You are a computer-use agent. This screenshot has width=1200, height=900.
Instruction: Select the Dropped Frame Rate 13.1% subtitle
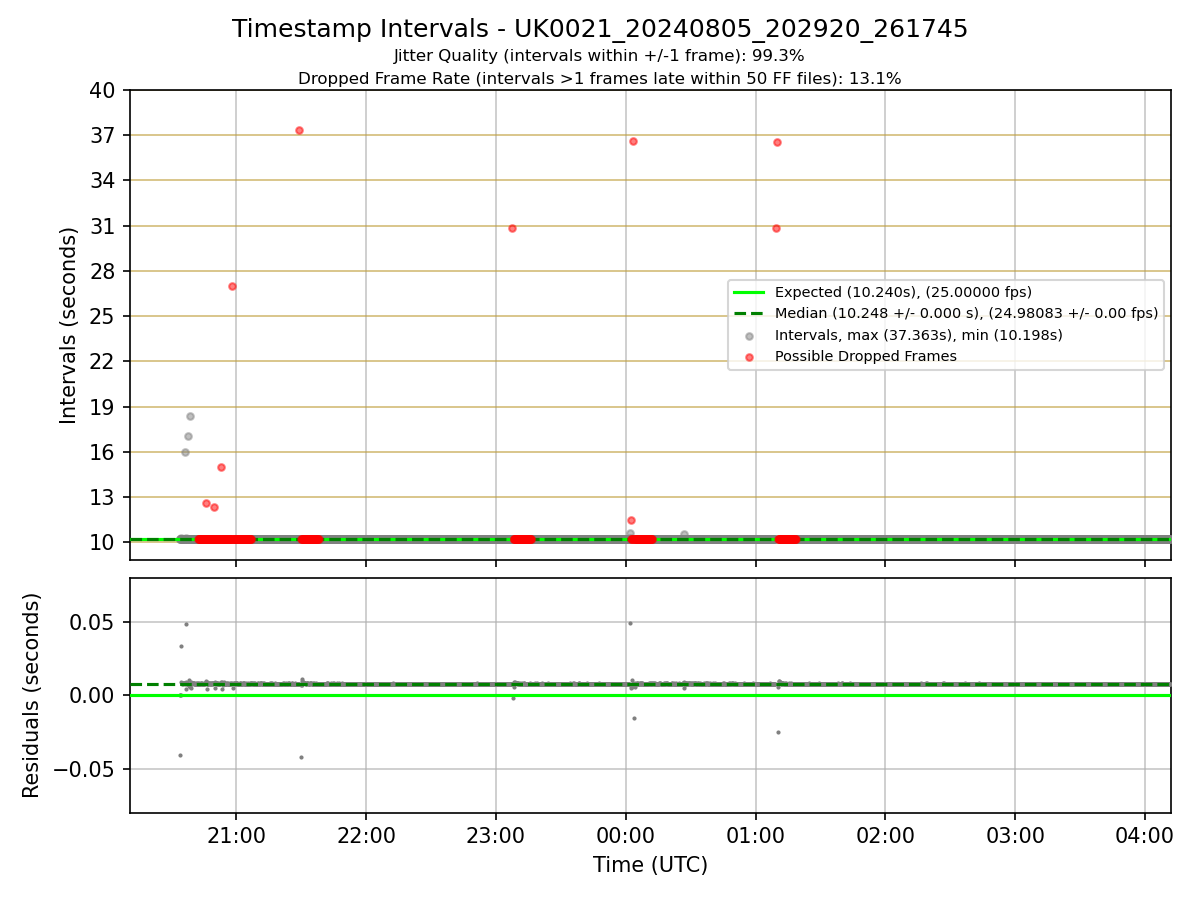[599, 78]
